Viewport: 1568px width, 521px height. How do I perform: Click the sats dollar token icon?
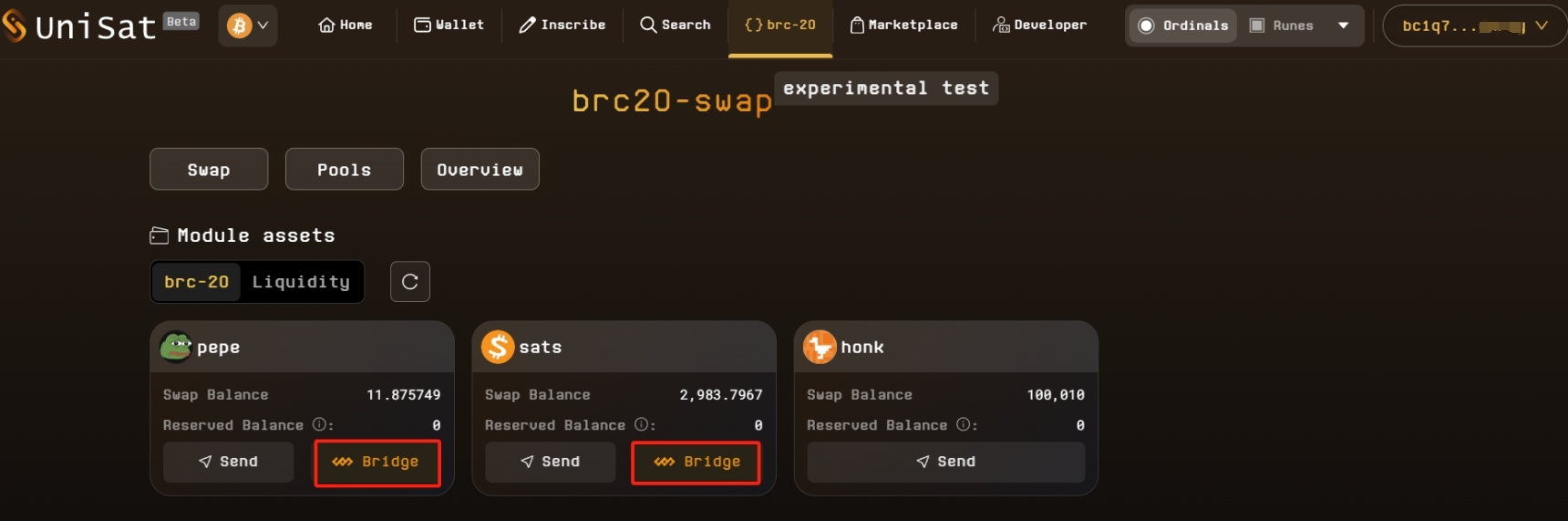pos(498,347)
